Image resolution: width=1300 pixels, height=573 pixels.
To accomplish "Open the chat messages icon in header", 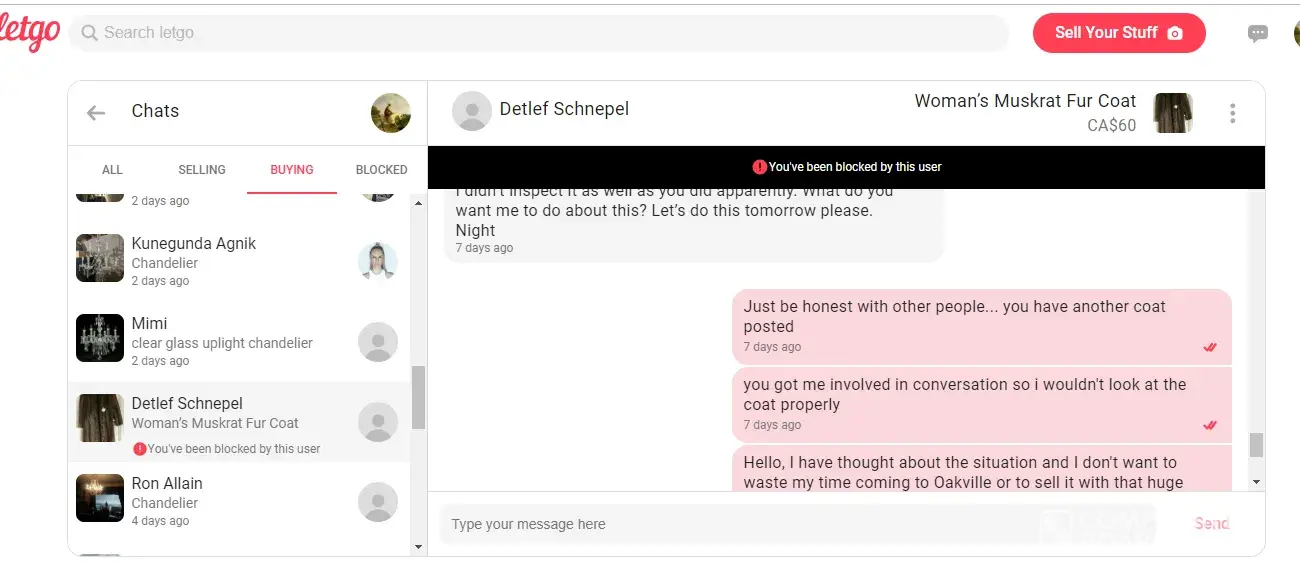I will [x=1257, y=33].
